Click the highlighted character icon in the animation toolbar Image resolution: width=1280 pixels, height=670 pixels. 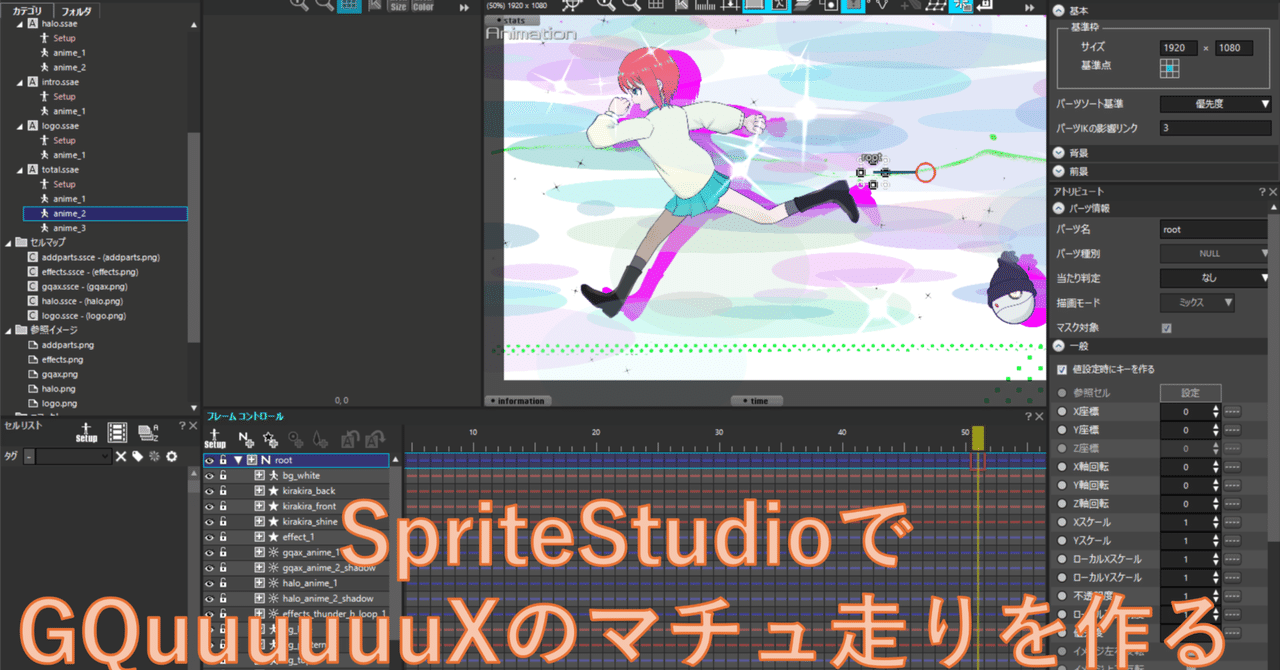779,5
